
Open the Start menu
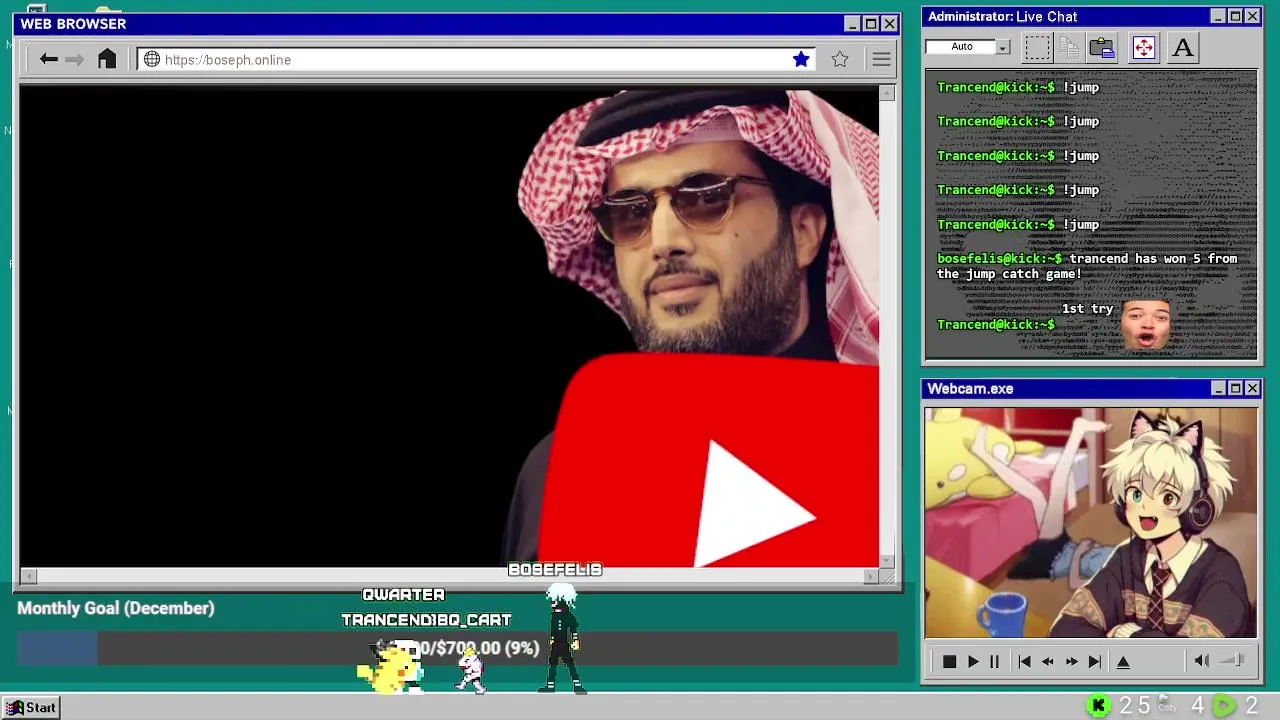click(x=31, y=707)
